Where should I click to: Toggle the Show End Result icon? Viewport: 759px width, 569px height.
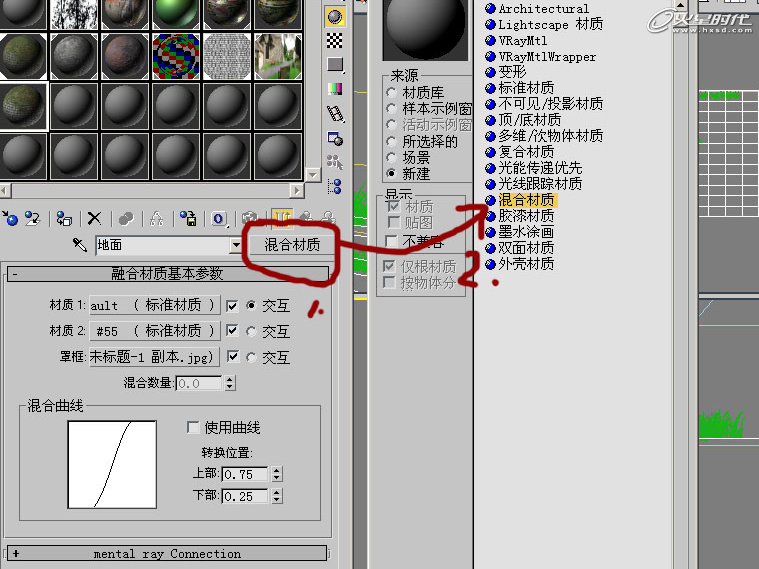tap(282, 218)
